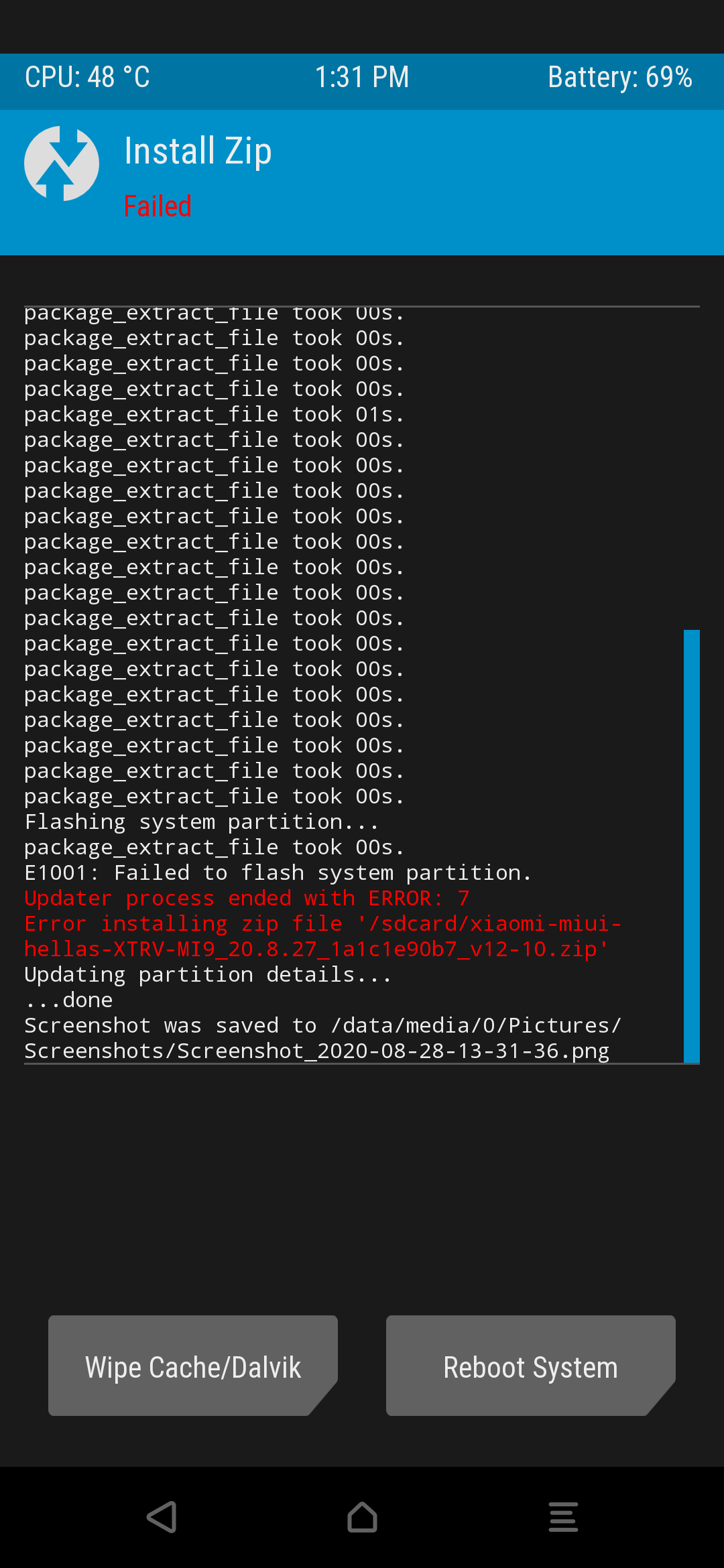
Task: Click the "...done" log line
Action: [x=68, y=1000]
